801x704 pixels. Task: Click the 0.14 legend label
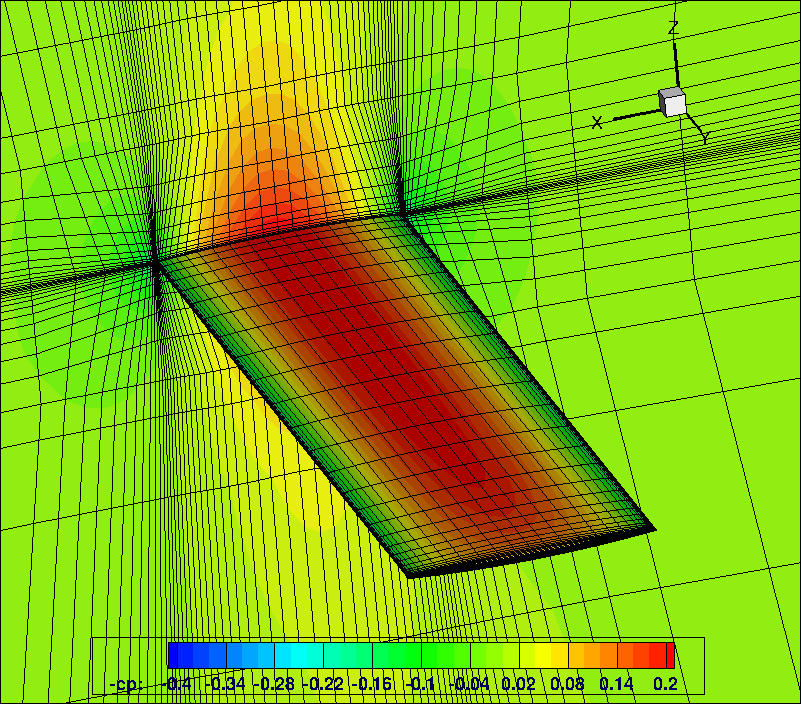point(617,684)
